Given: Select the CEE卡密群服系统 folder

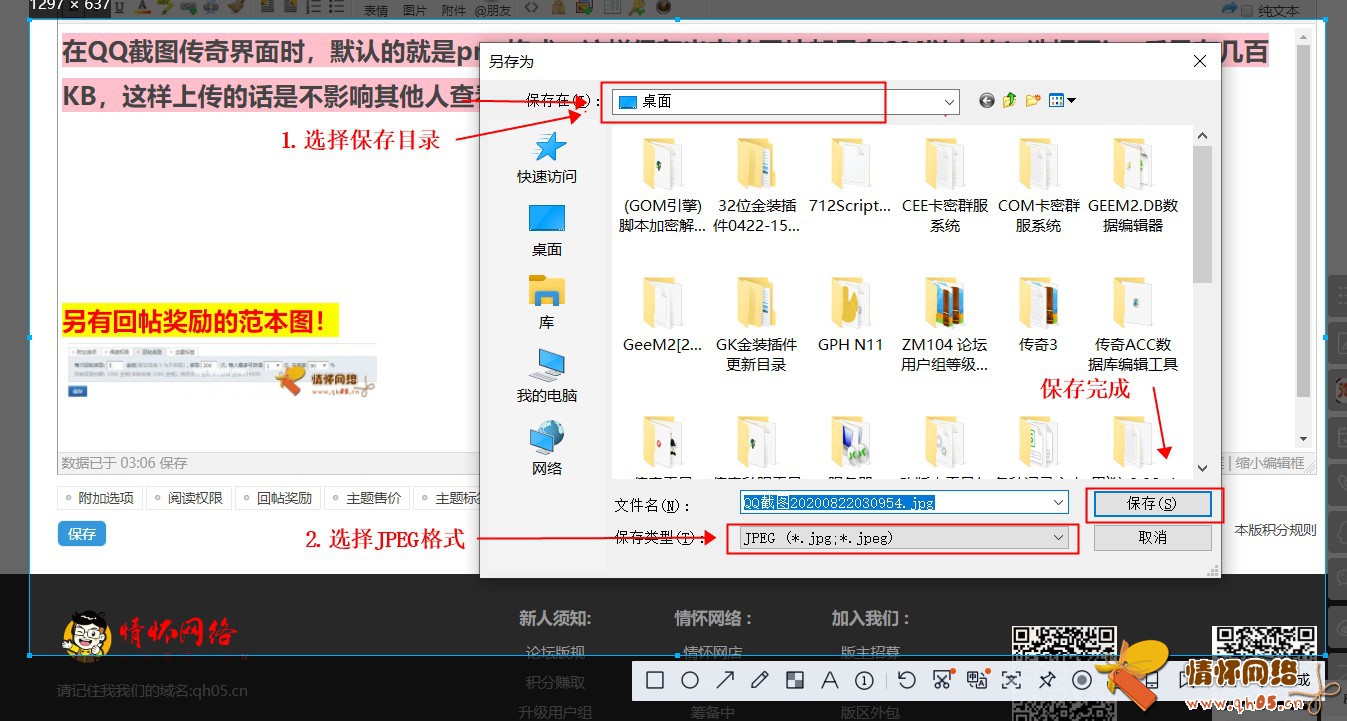Looking at the screenshot, I should pos(945,186).
